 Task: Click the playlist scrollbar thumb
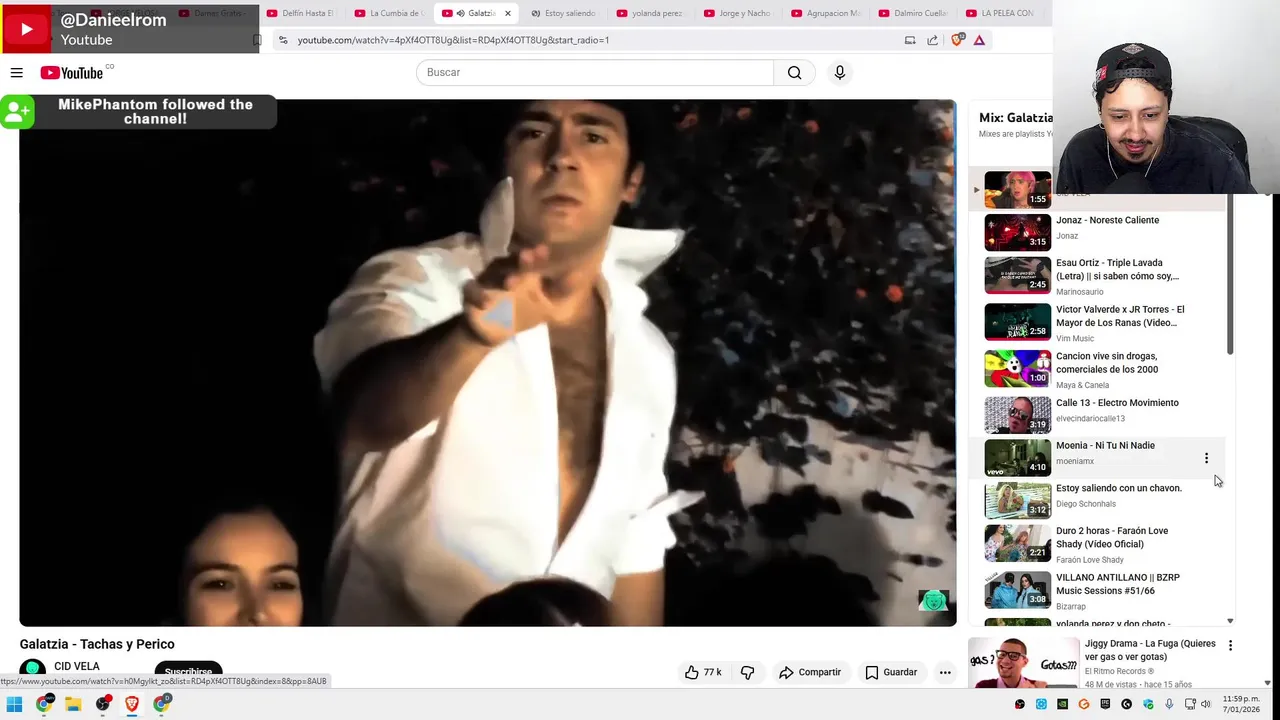pyautogui.click(x=1230, y=275)
